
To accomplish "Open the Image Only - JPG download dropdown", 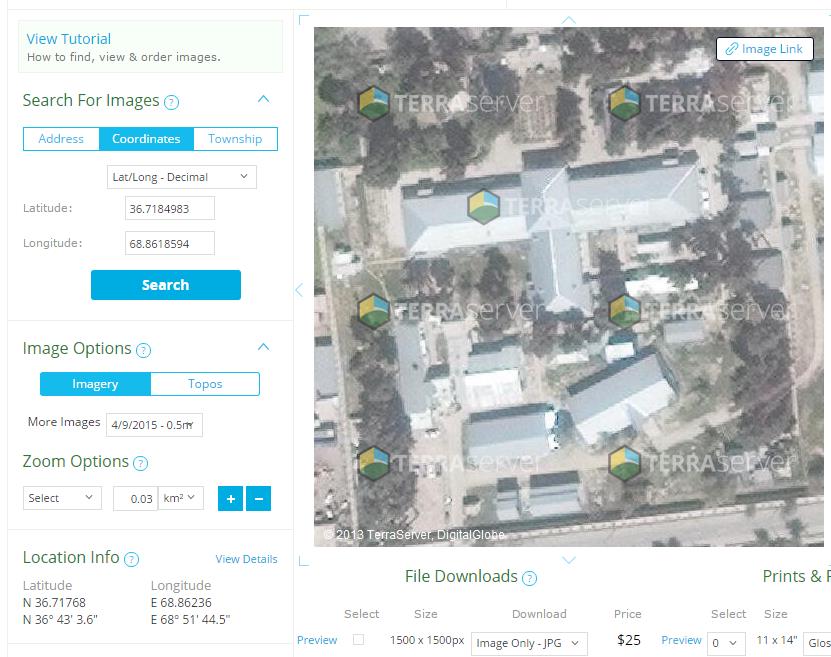I will [x=529, y=643].
